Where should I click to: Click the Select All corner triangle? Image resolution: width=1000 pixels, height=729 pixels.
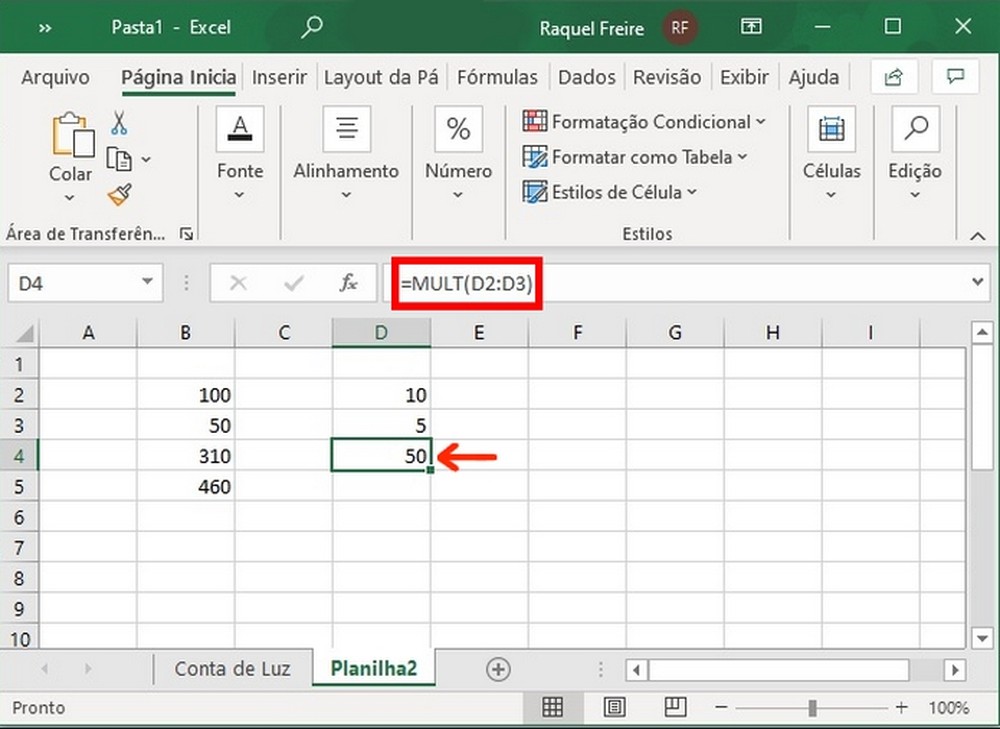(24, 333)
